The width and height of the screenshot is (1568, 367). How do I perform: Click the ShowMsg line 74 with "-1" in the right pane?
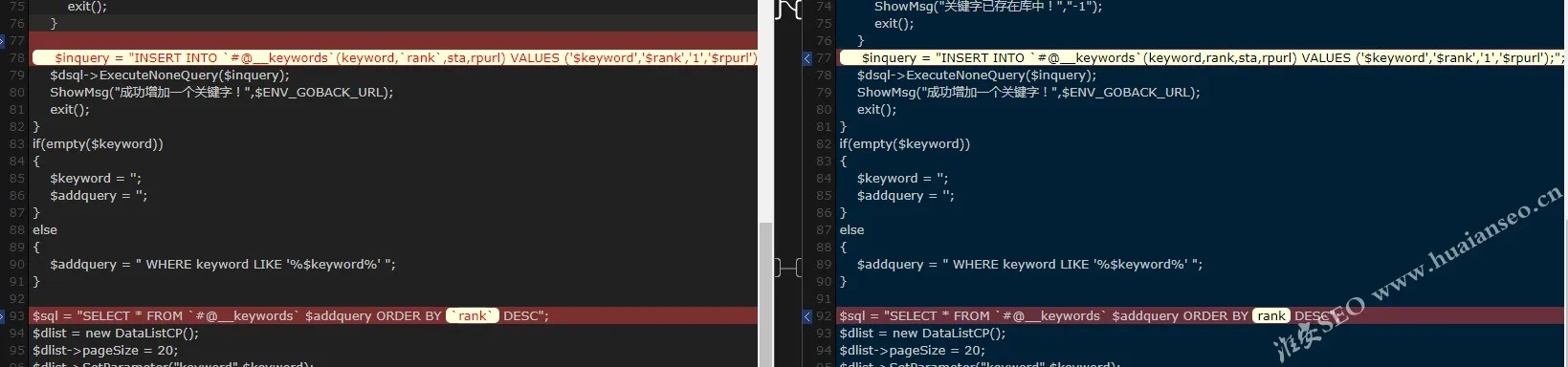click(x=988, y=7)
